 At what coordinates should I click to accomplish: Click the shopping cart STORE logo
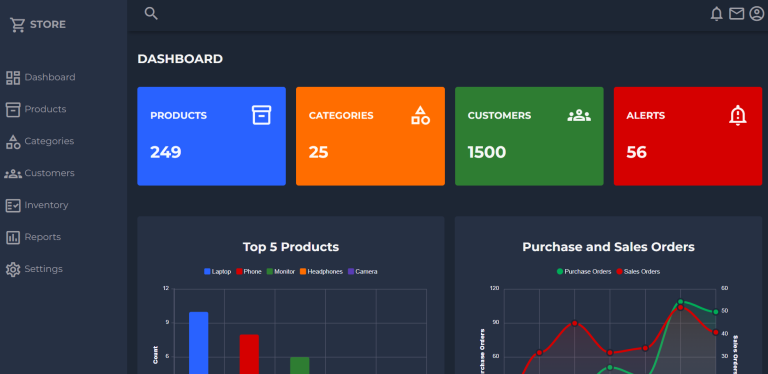point(38,24)
